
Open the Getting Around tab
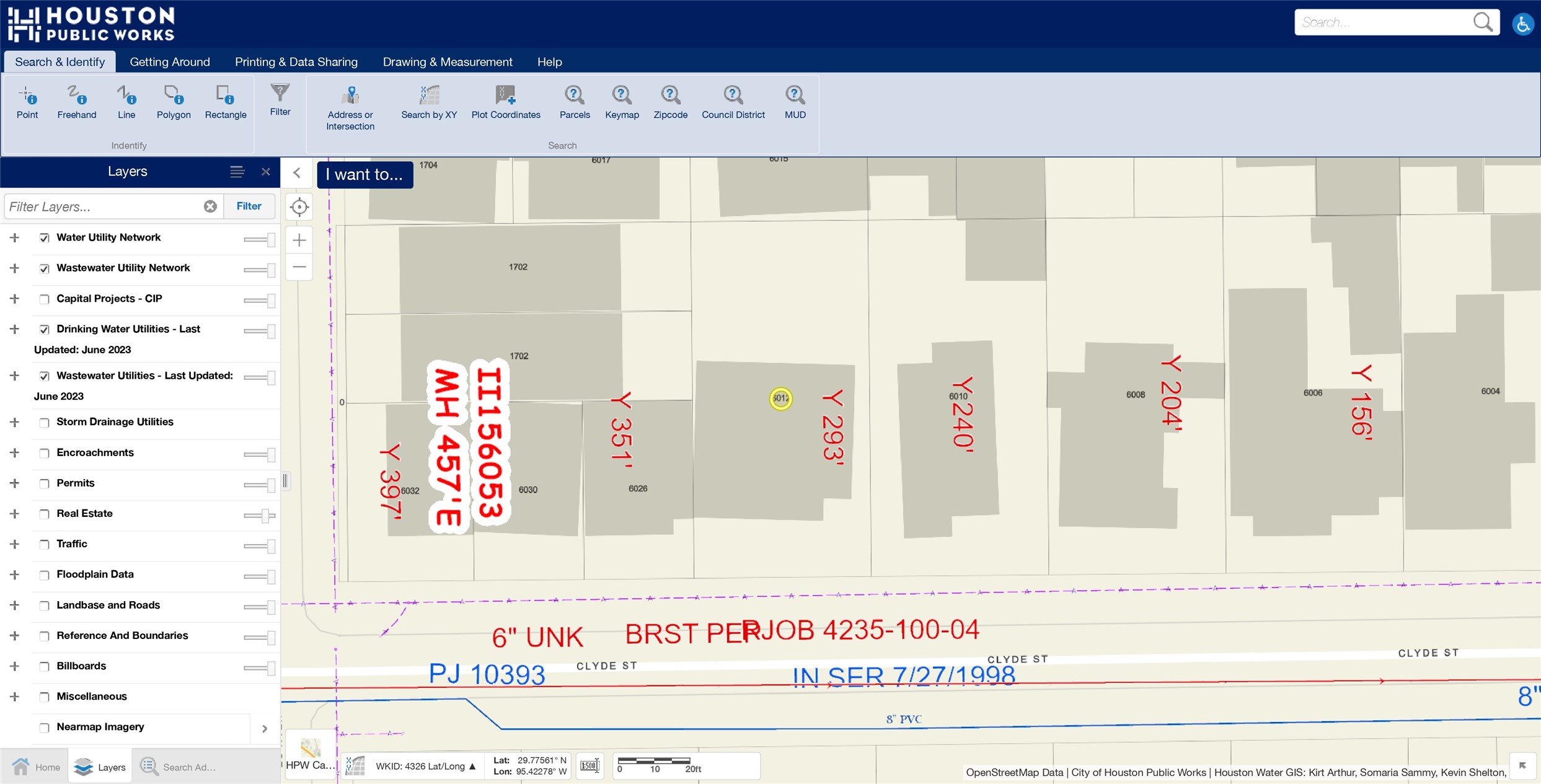169,62
